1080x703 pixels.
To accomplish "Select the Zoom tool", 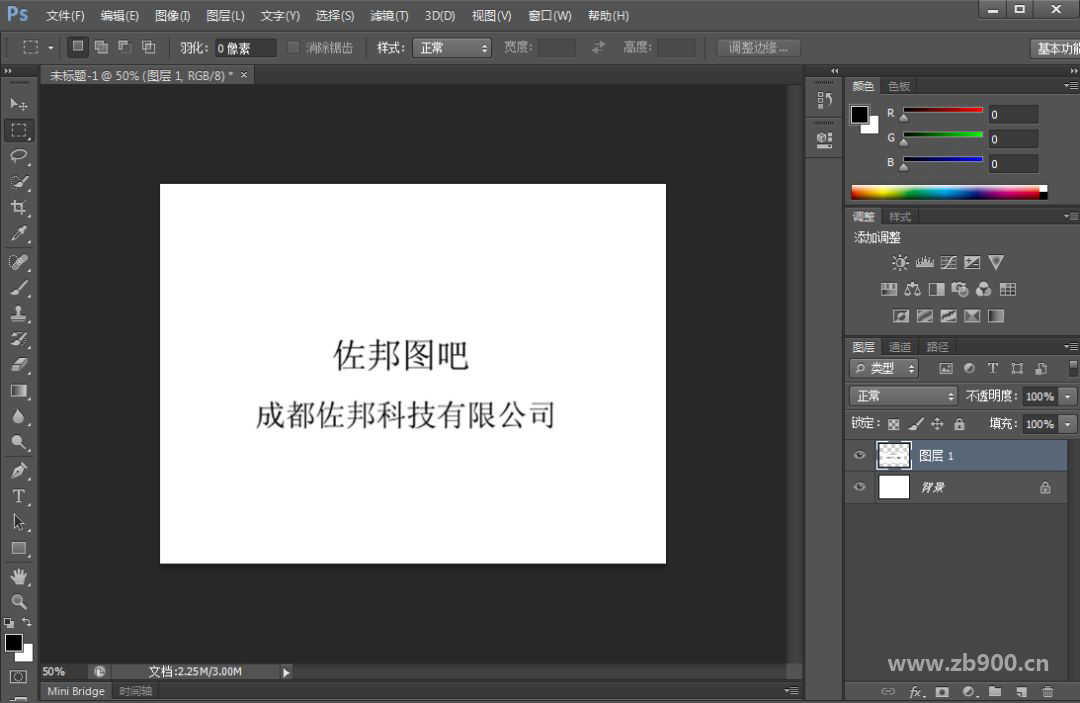I will 18,602.
